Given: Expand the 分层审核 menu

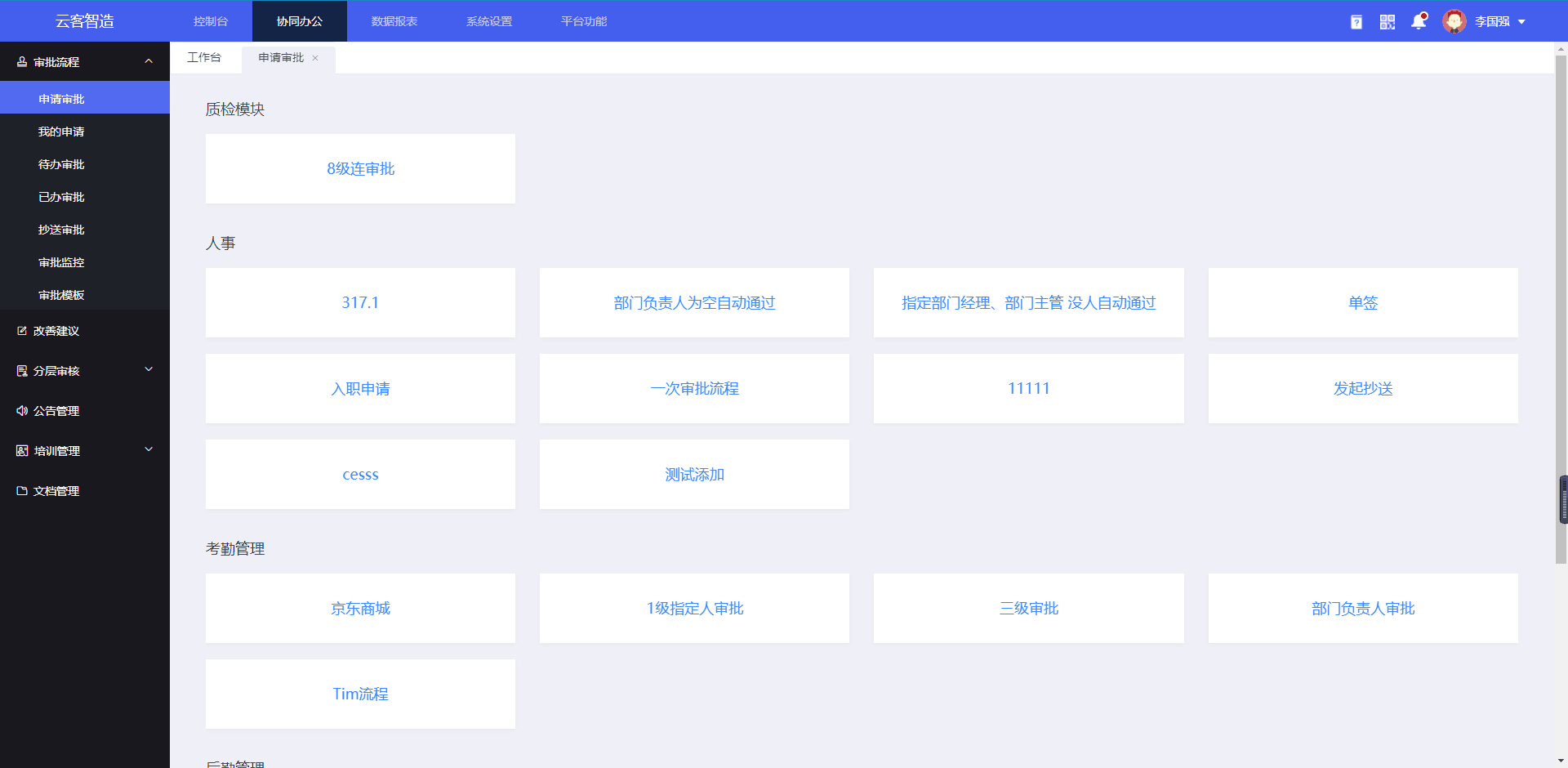Looking at the screenshot, I should click(149, 370).
